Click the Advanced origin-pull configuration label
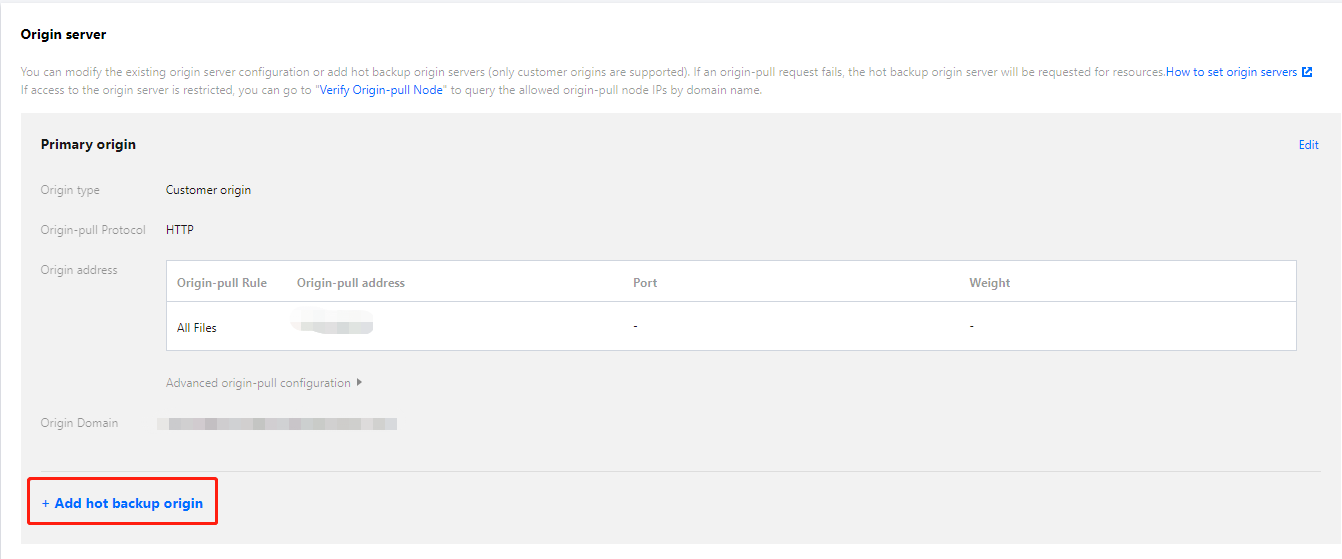The image size is (1342, 559). coord(258,383)
